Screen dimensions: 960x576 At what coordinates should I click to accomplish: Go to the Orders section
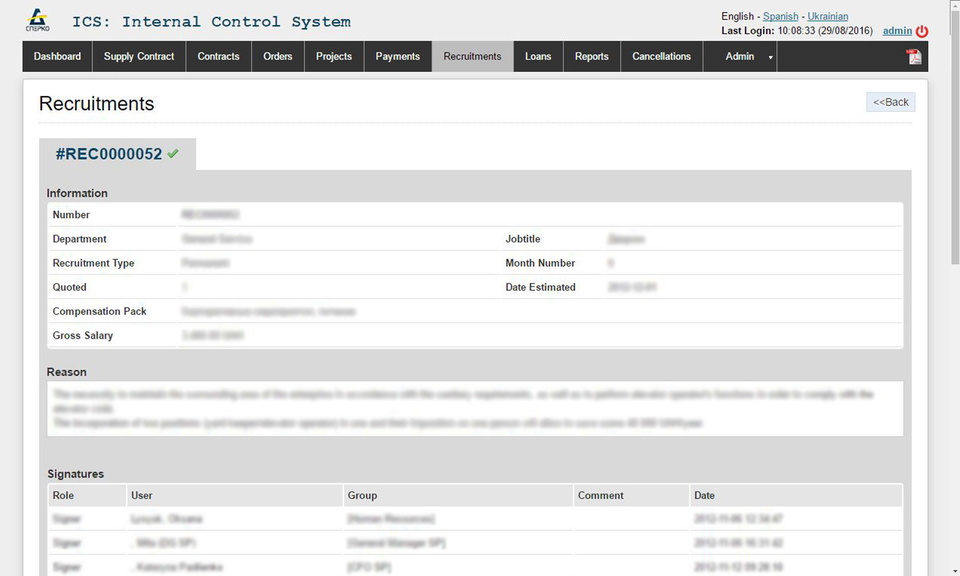278,57
